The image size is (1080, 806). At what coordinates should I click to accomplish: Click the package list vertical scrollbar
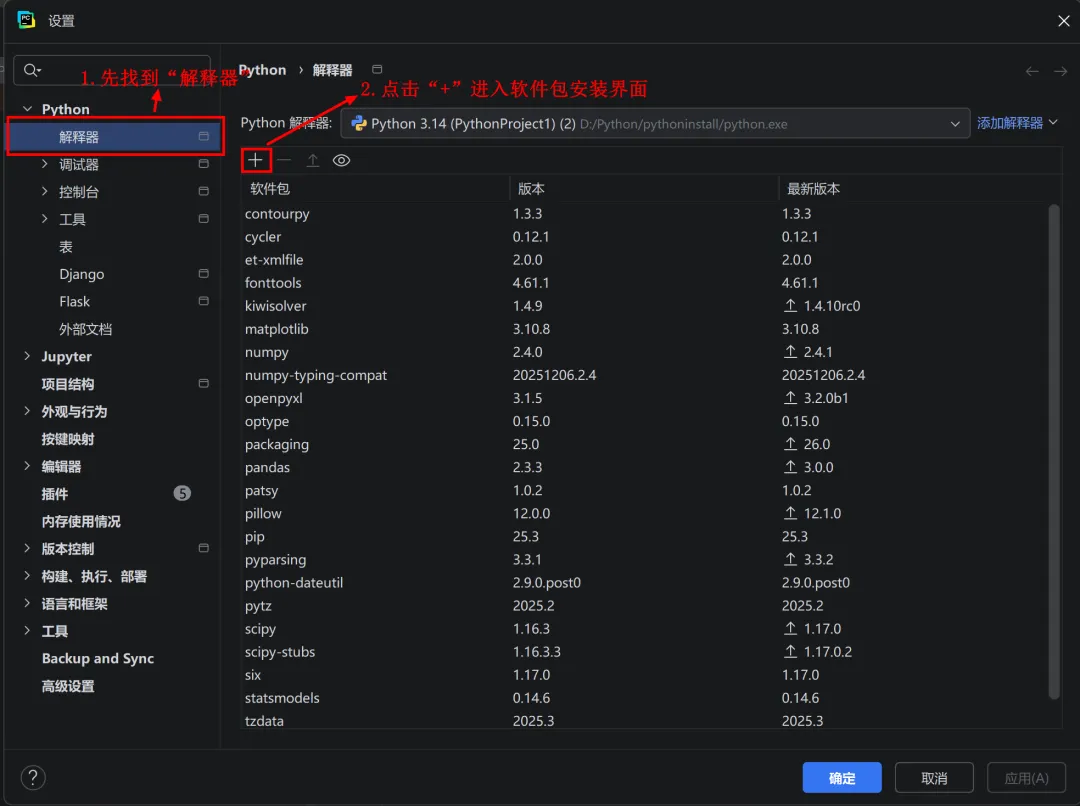pyautogui.click(x=1054, y=451)
